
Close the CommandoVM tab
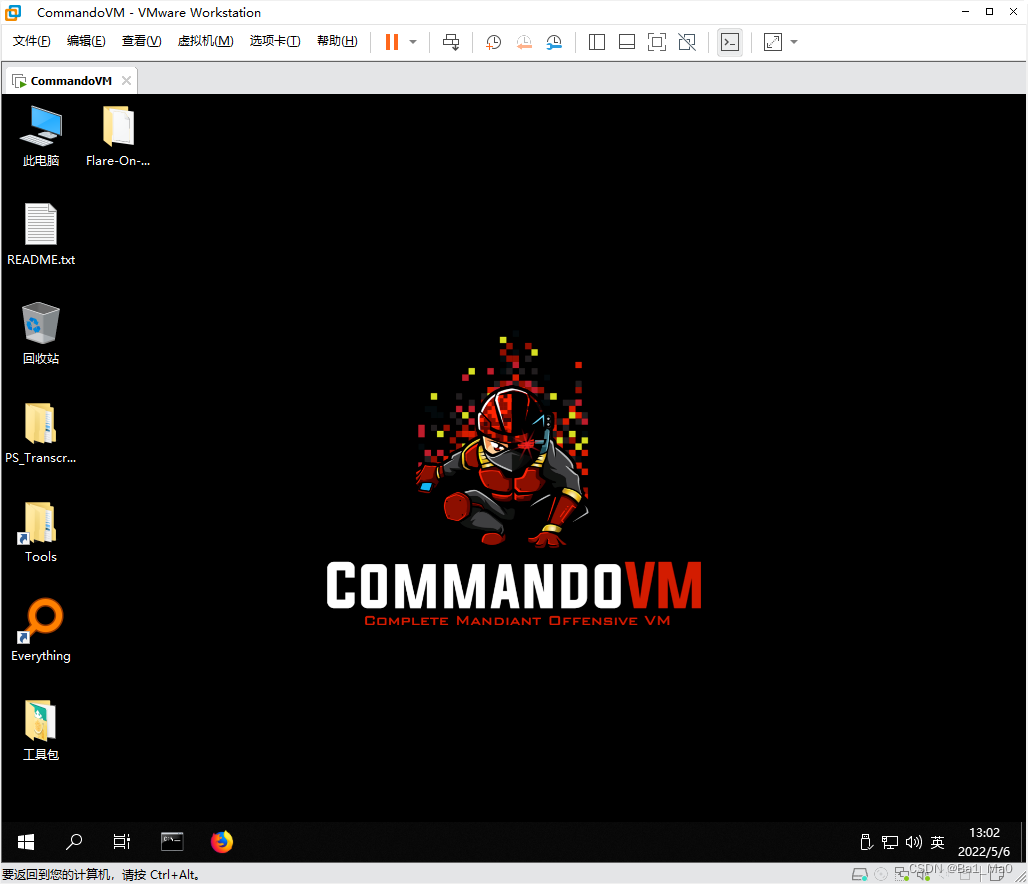(x=127, y=80)
